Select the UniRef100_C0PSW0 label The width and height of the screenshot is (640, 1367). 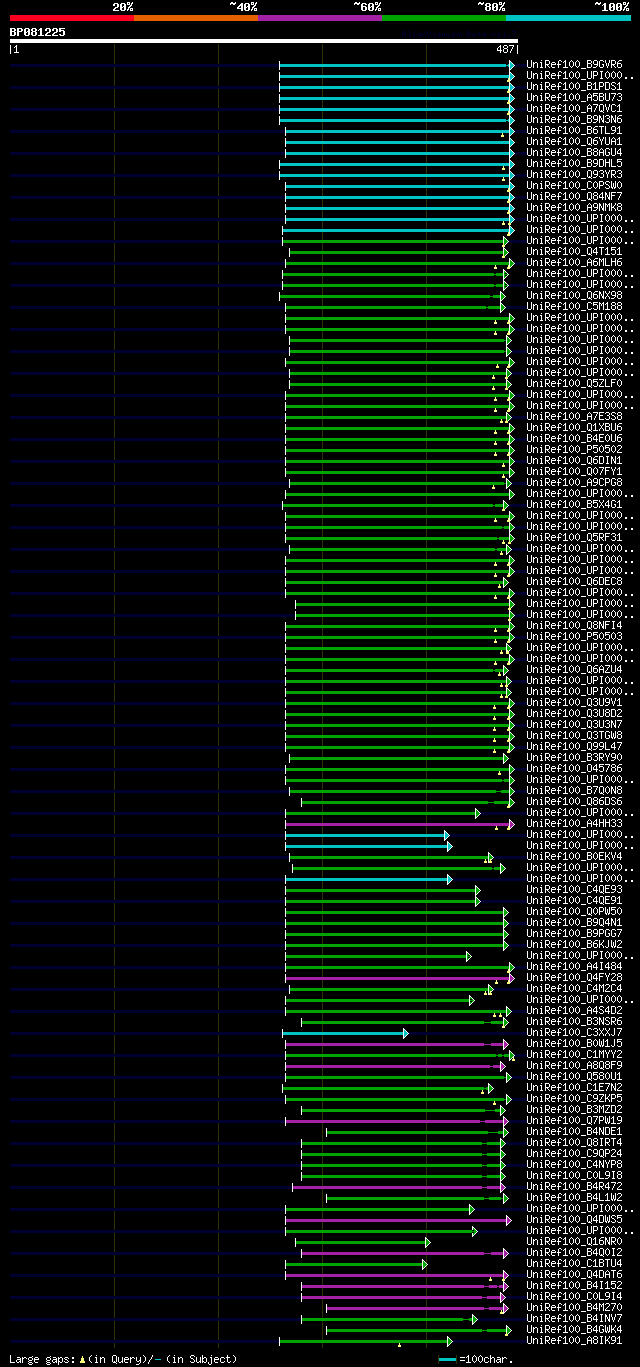[x=573, y=185]
